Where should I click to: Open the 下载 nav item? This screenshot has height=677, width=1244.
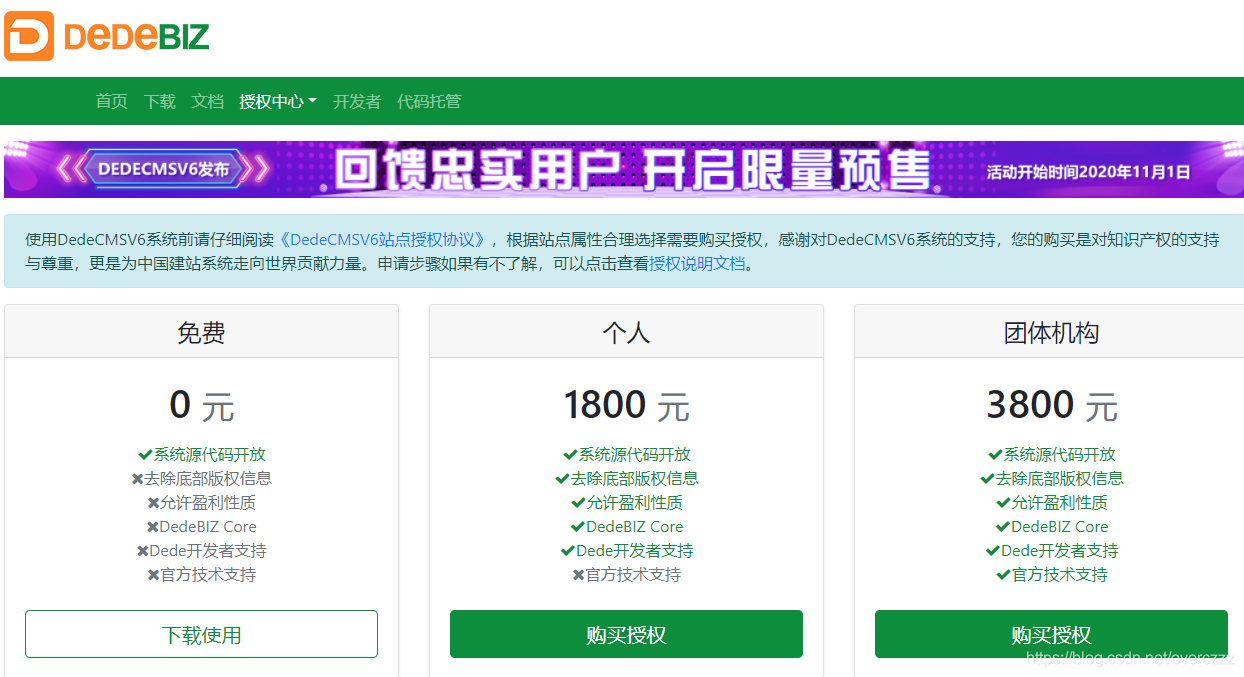coord(160,101)
